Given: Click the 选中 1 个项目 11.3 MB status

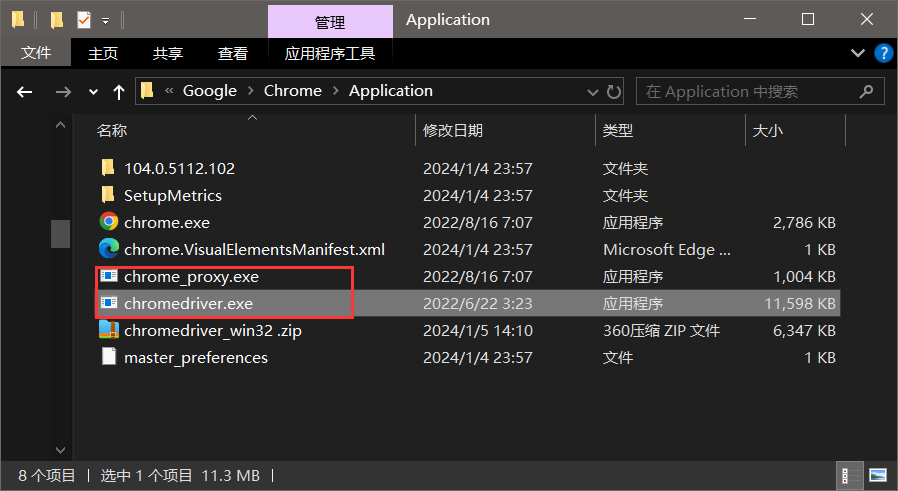Looking at the screenshot, I should 180,476.
